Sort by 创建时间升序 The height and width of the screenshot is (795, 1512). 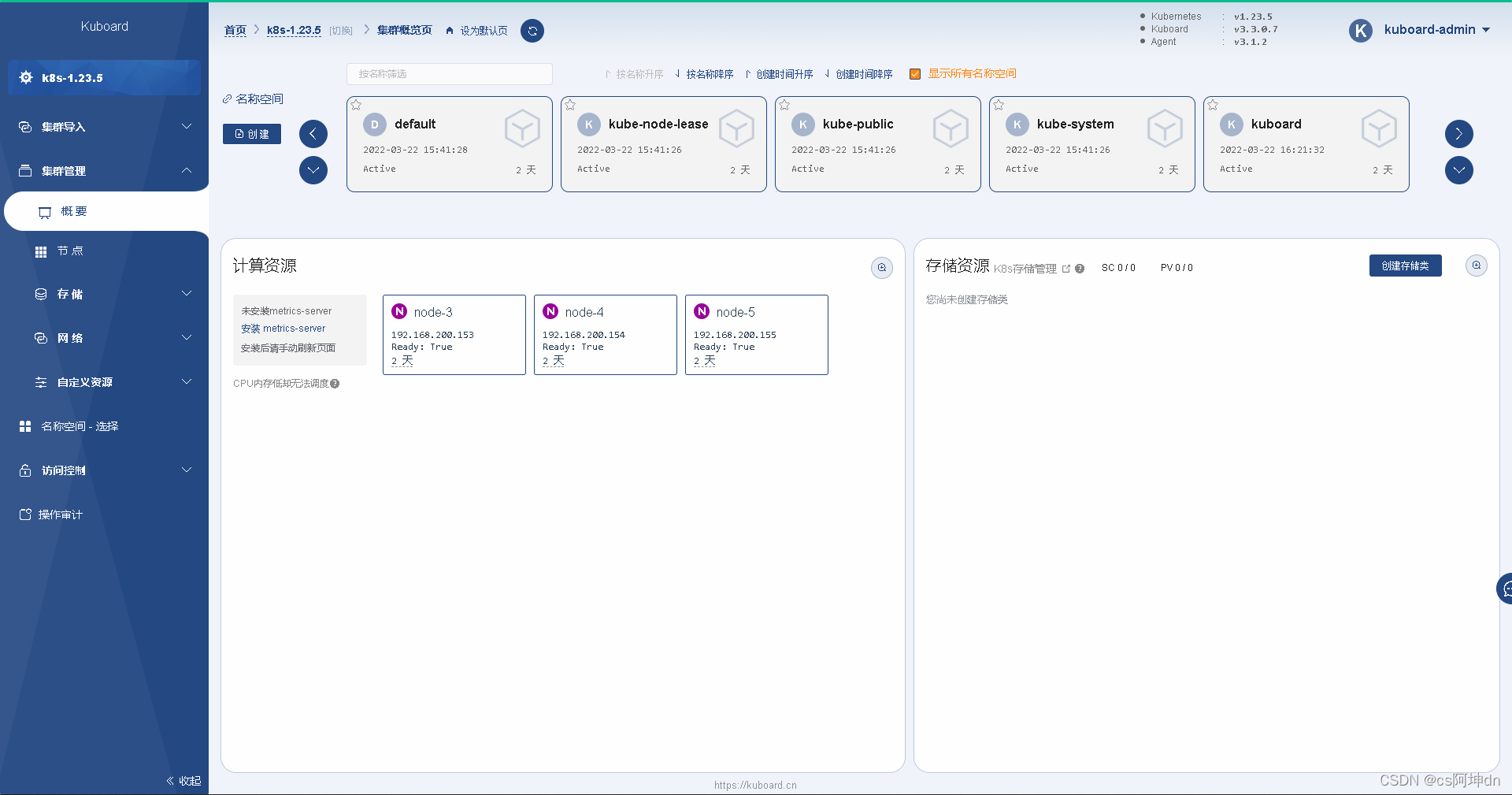pyautogui.click(x=779, y=74)
